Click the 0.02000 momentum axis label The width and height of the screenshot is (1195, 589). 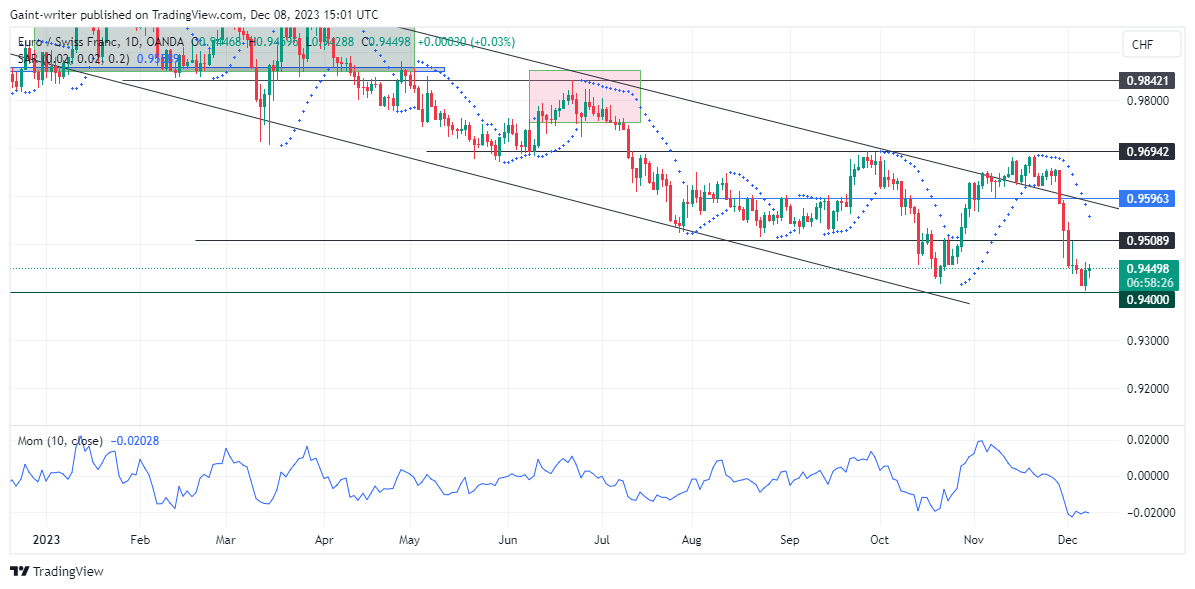(1147, 440)
